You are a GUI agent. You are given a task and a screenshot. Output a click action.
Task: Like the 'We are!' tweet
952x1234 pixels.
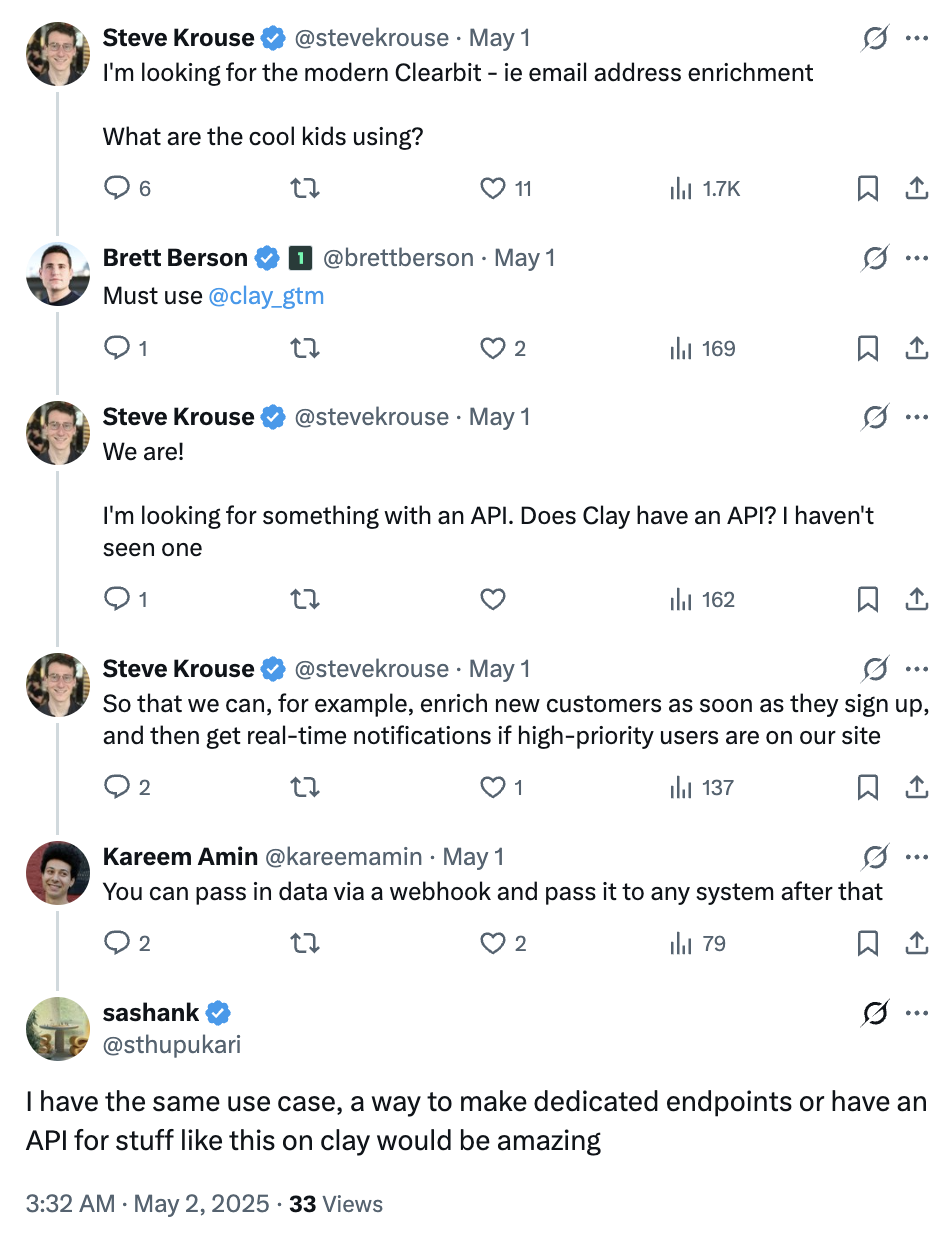coord(493,599)
